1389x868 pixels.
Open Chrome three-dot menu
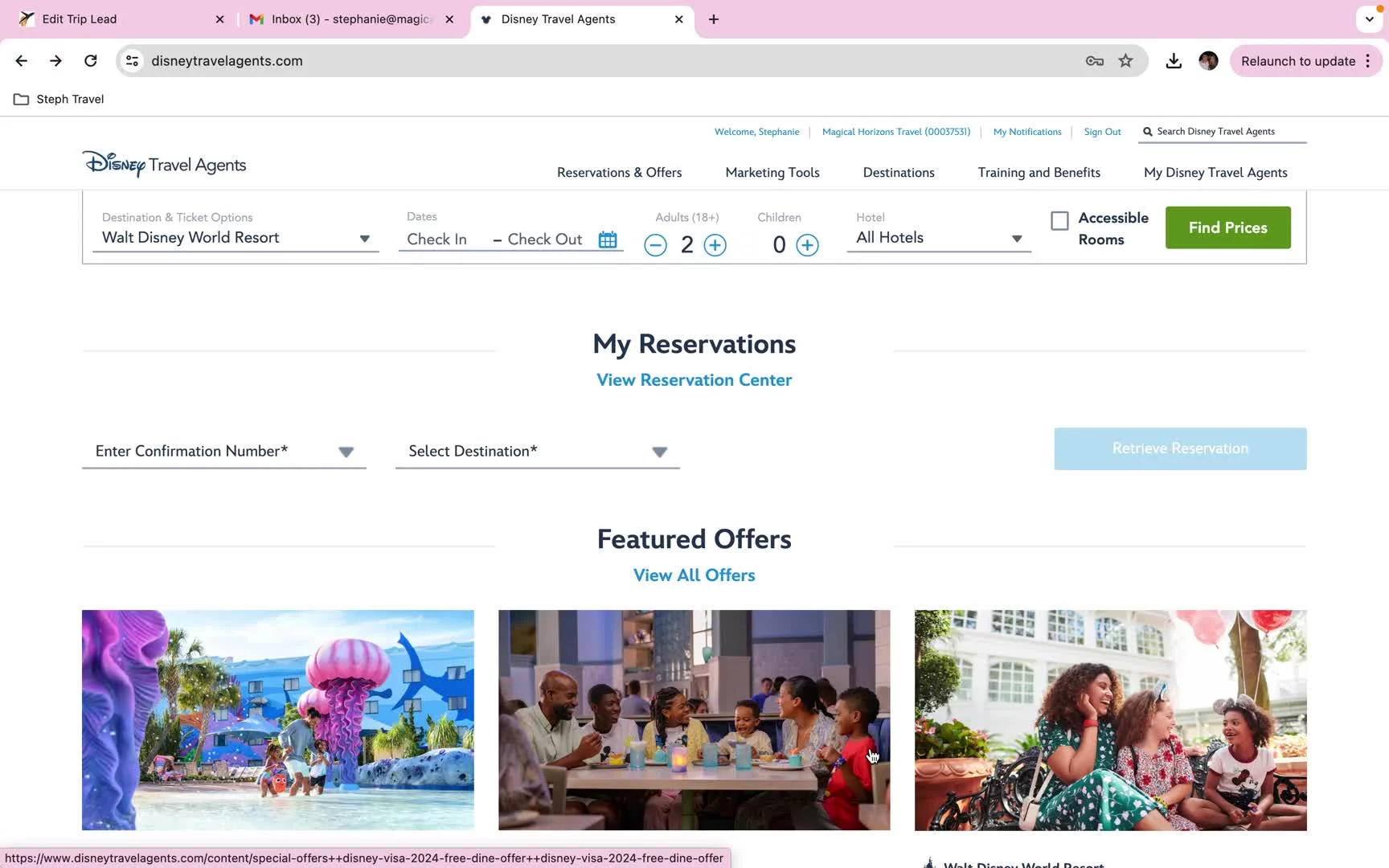point(1368,61)
